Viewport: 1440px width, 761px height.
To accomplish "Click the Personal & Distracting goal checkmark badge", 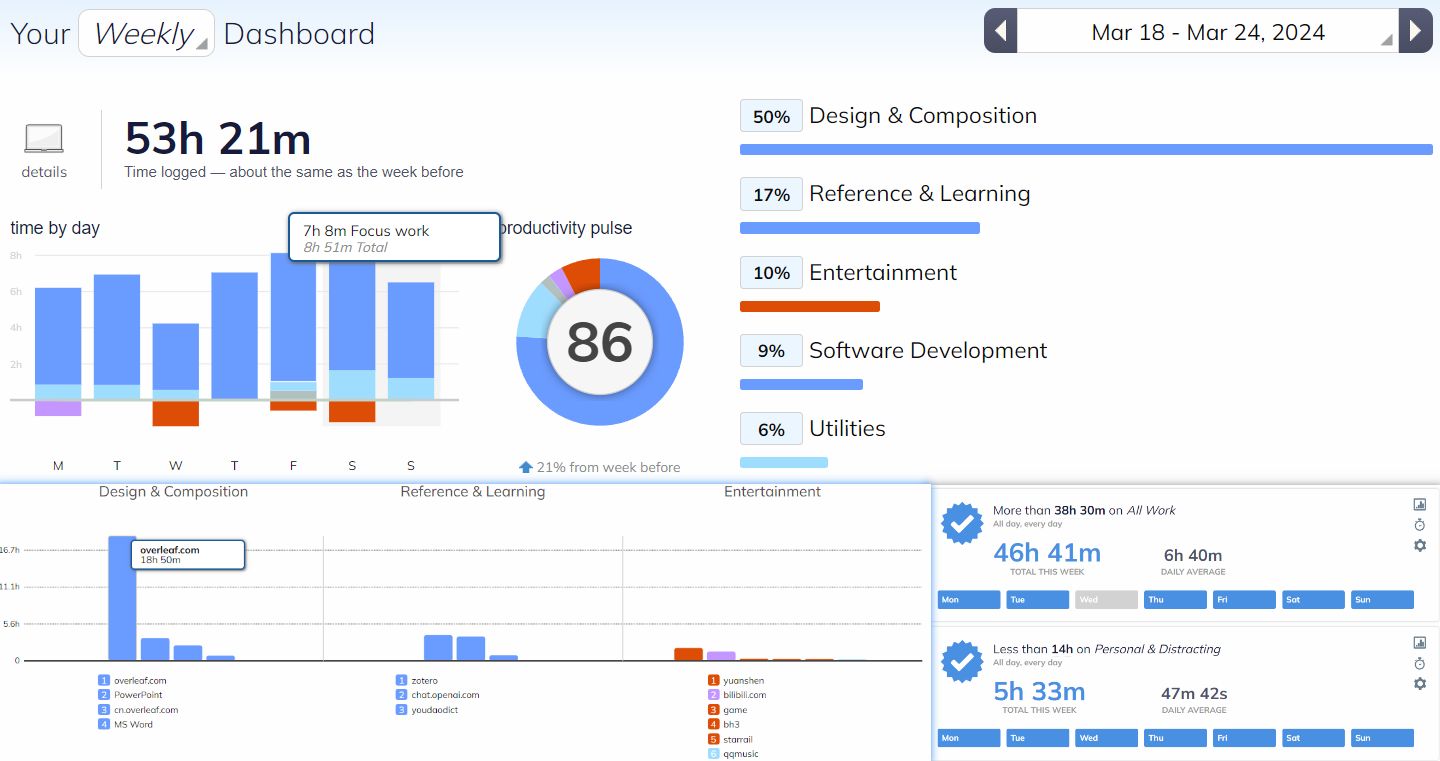I will [x=962, y=662].
